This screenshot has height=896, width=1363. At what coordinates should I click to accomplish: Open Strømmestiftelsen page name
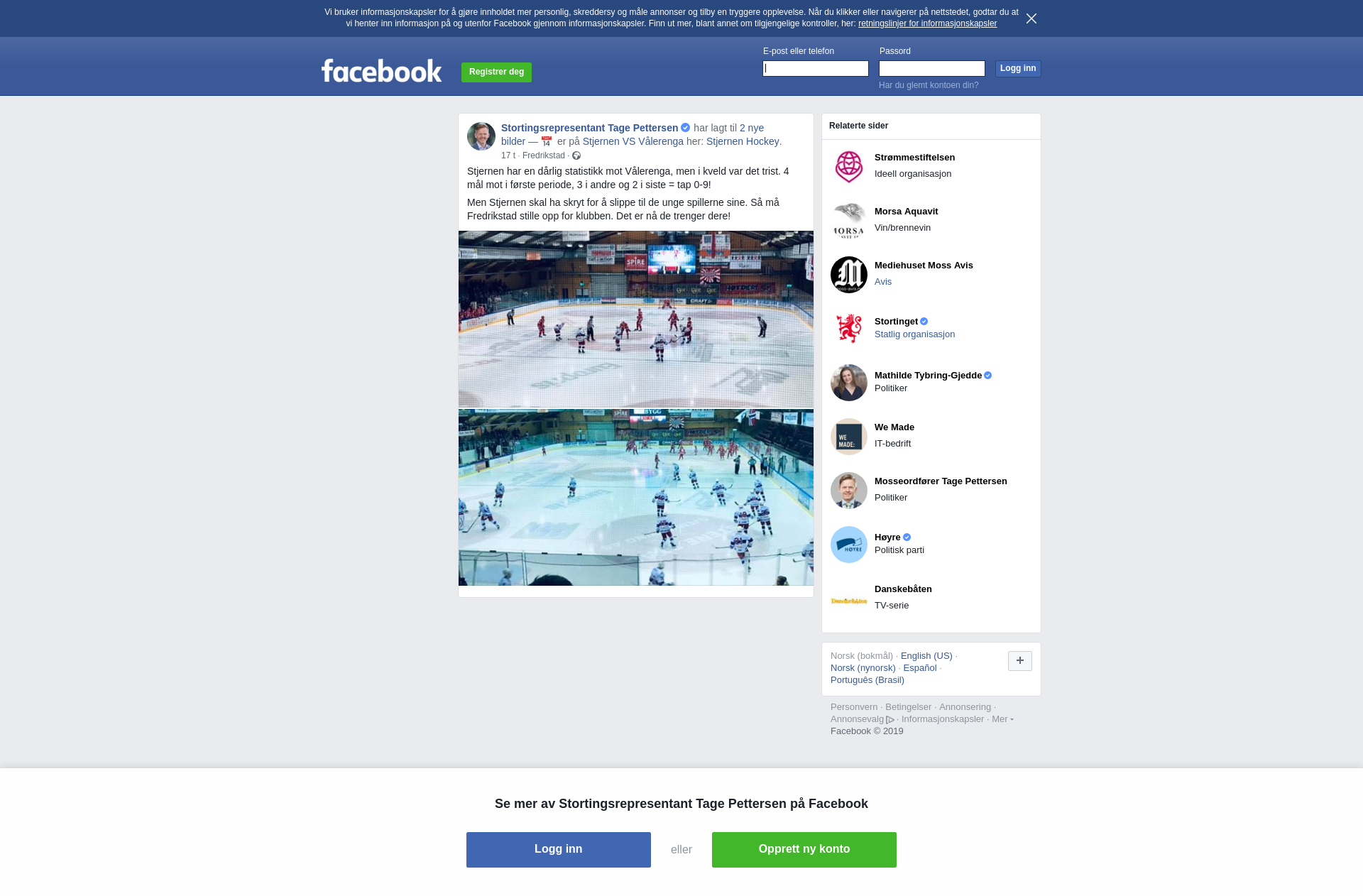click(x=914, y=158)
